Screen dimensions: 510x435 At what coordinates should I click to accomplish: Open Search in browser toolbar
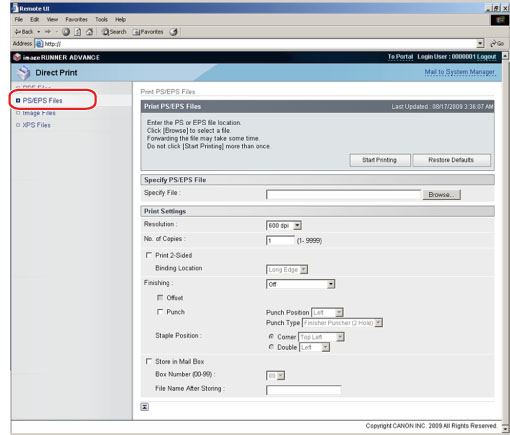point(114,32)
